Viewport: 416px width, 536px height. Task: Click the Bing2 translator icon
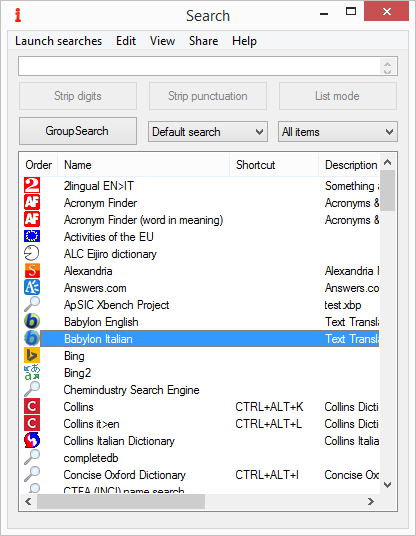[32, 373]
